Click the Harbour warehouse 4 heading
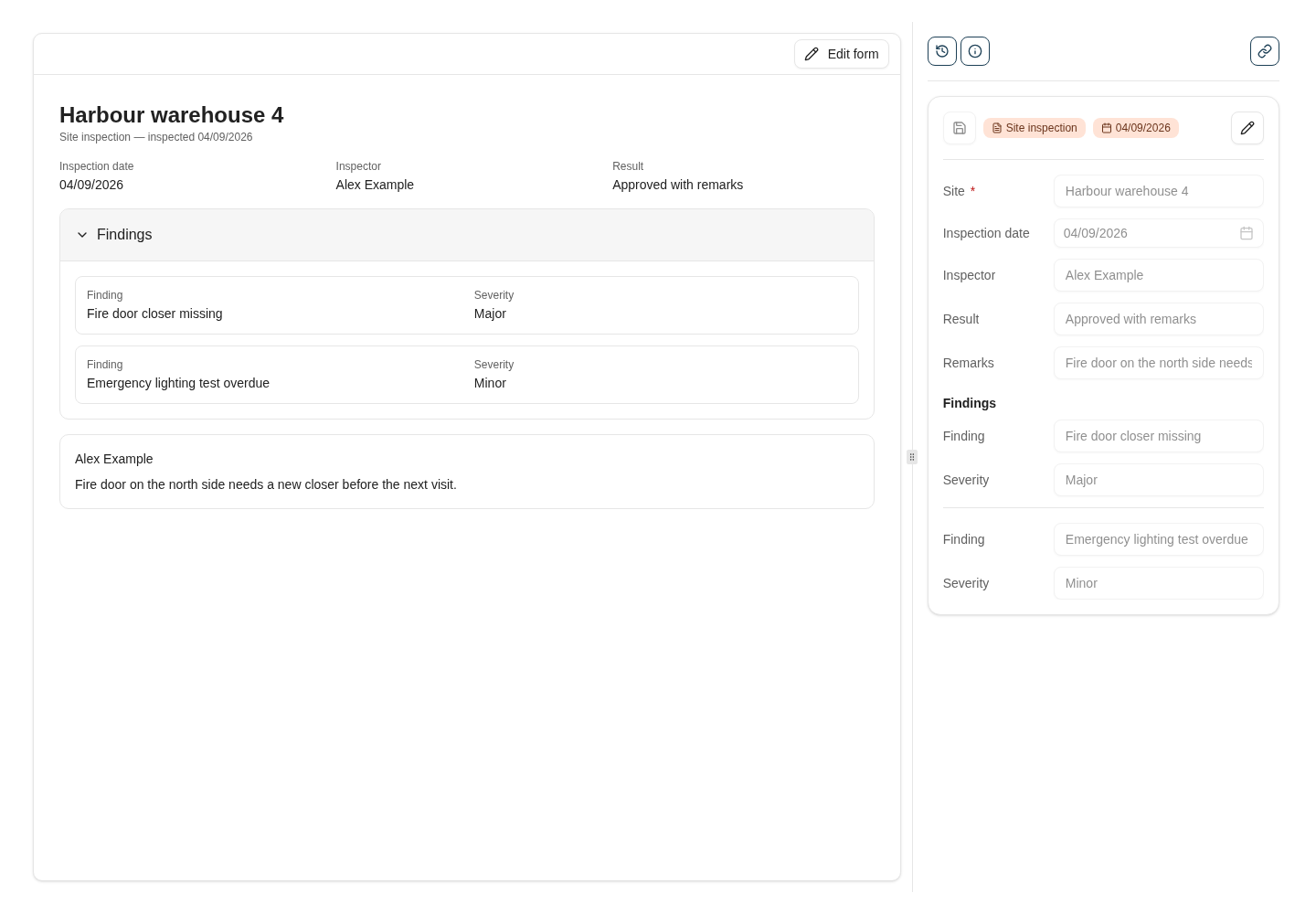Viewport: 1316px width, 914px height. [171, 115]
